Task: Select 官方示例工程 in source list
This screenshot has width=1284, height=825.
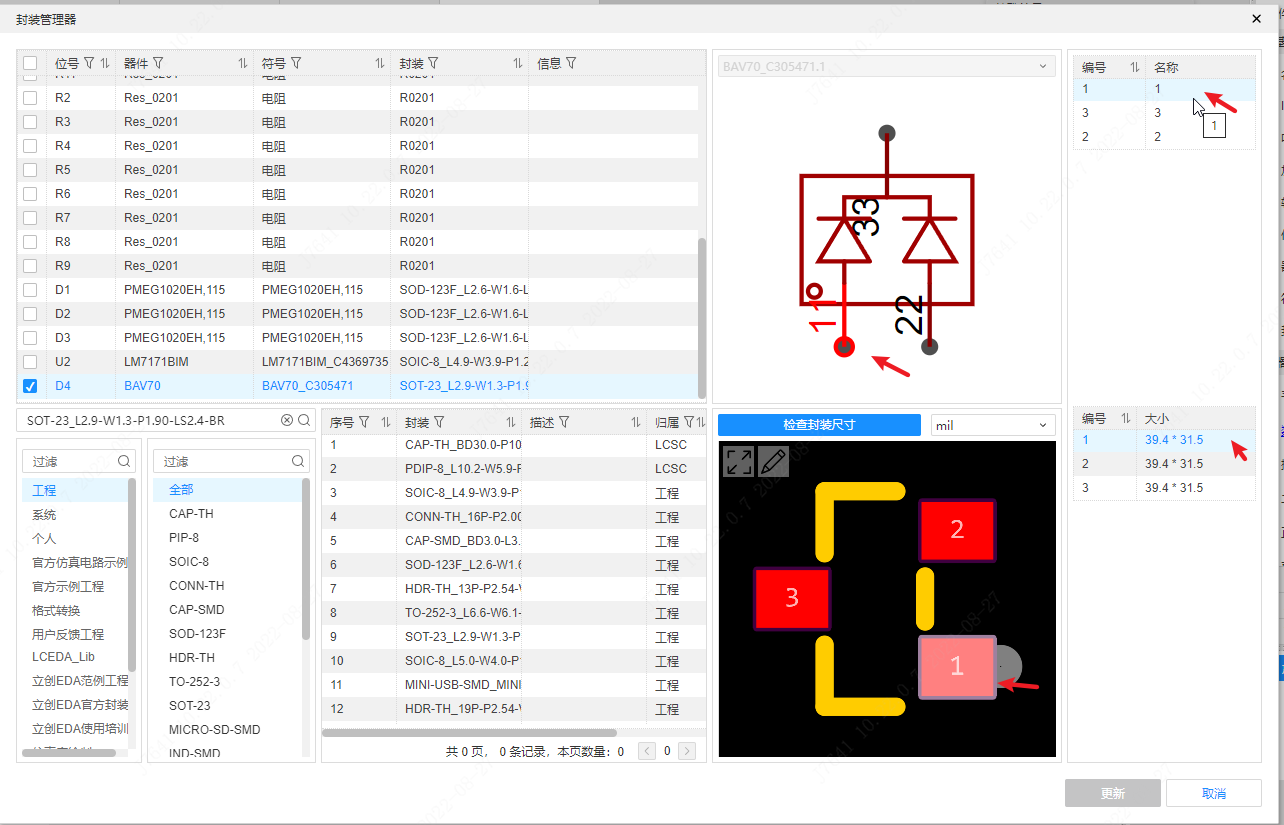Action: 68,587
